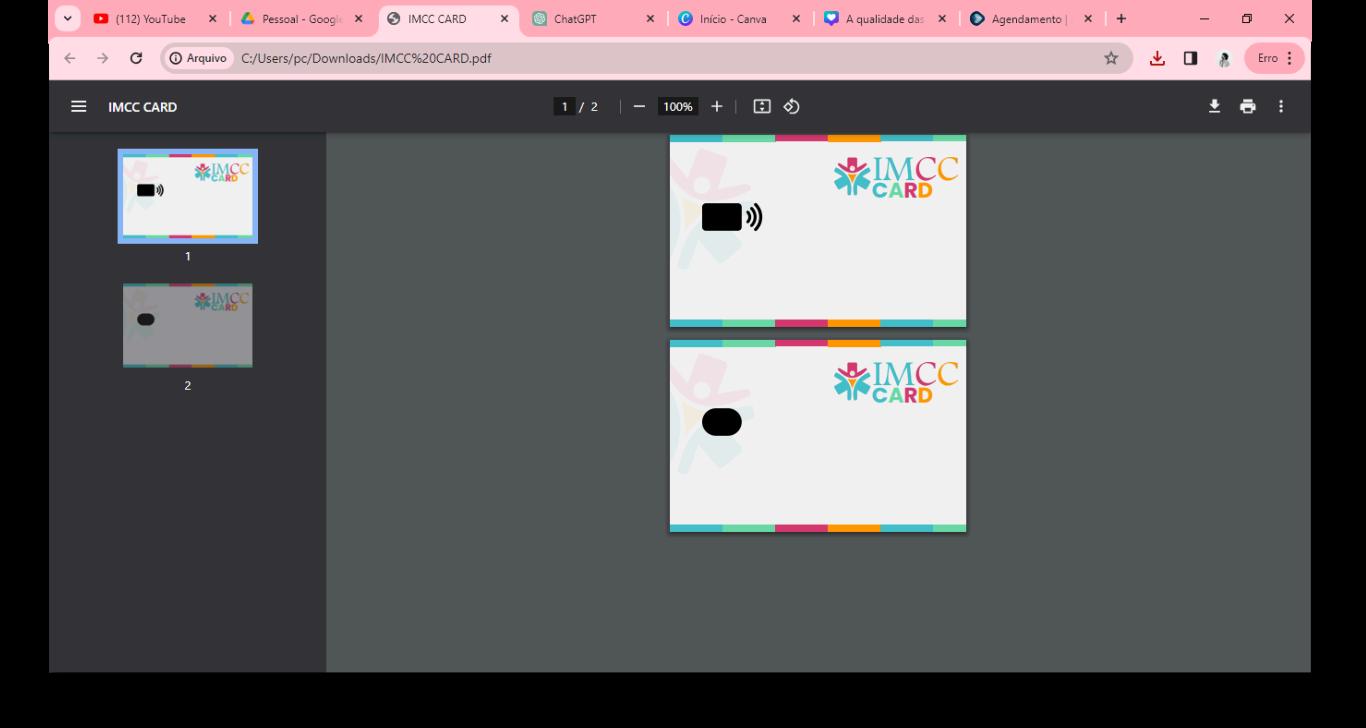Select the IMCC CARD tab
This screenshot has width=1366, height=728.
pyautogui.click(x=448, y=19)
